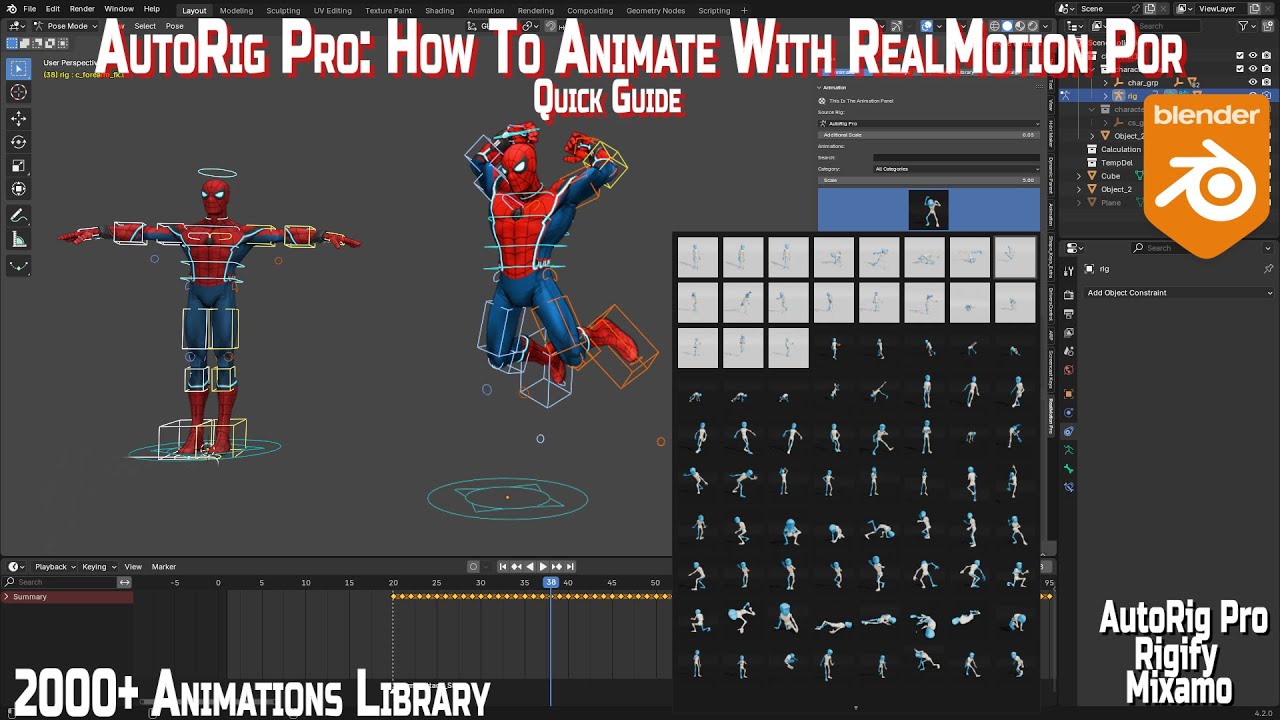Viewport: 1280px width, 720px height.
Task: Click the current frame 38 marker
Action: coord(550,582)
